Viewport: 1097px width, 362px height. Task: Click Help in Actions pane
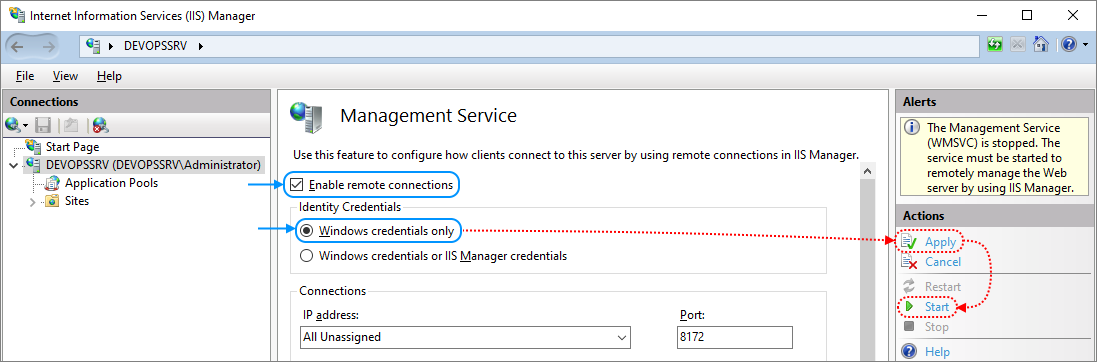(x=937, y=351)
